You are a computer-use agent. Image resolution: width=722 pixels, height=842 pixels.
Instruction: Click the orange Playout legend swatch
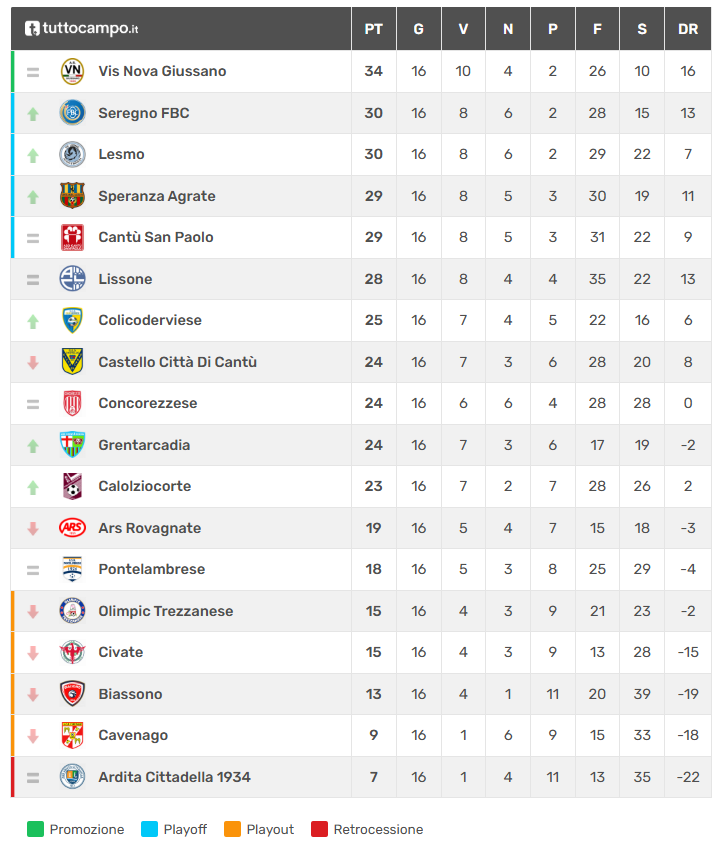[233, 829]
